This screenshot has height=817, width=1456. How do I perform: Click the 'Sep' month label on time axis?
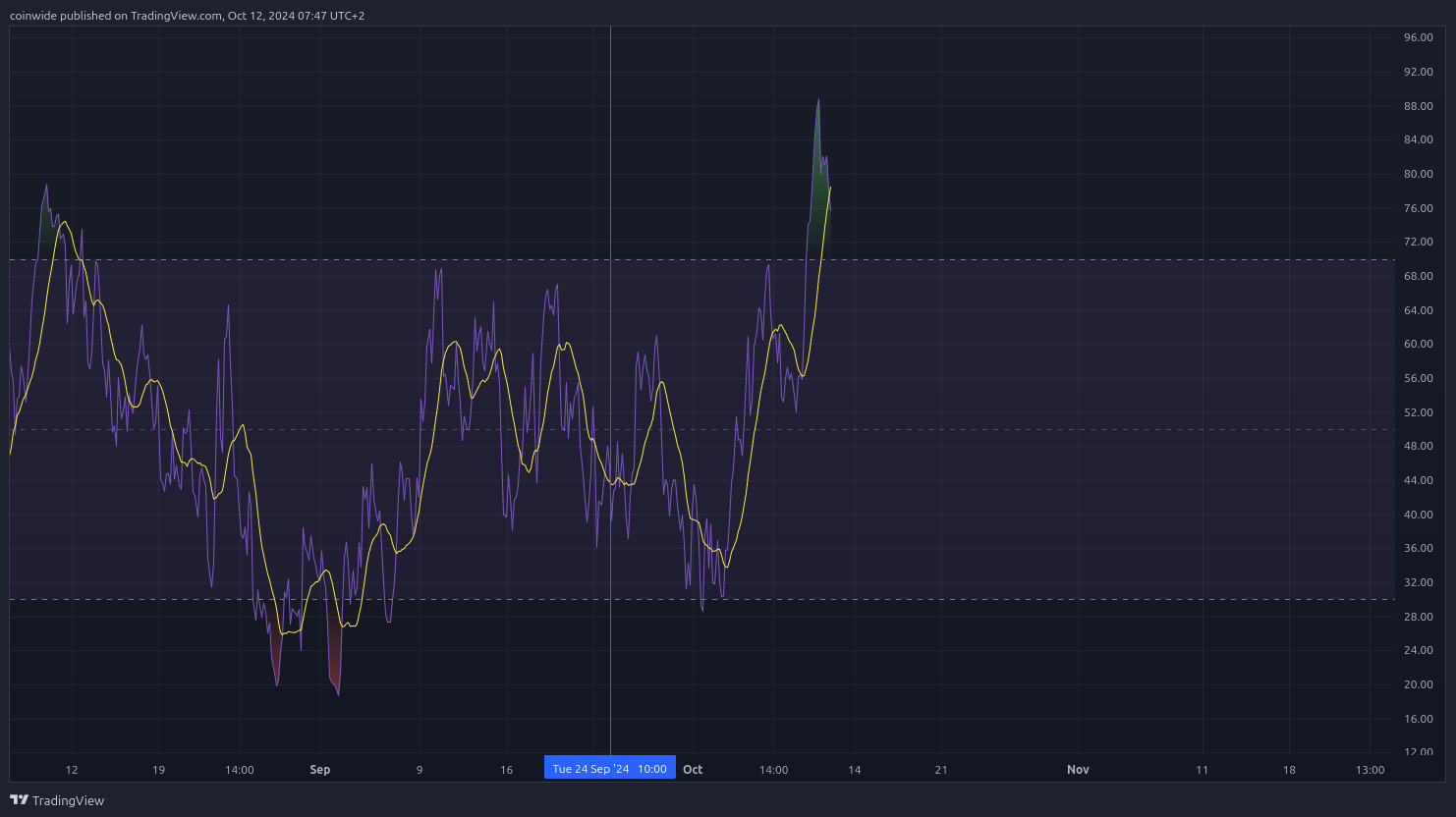[x=320, y=770]
